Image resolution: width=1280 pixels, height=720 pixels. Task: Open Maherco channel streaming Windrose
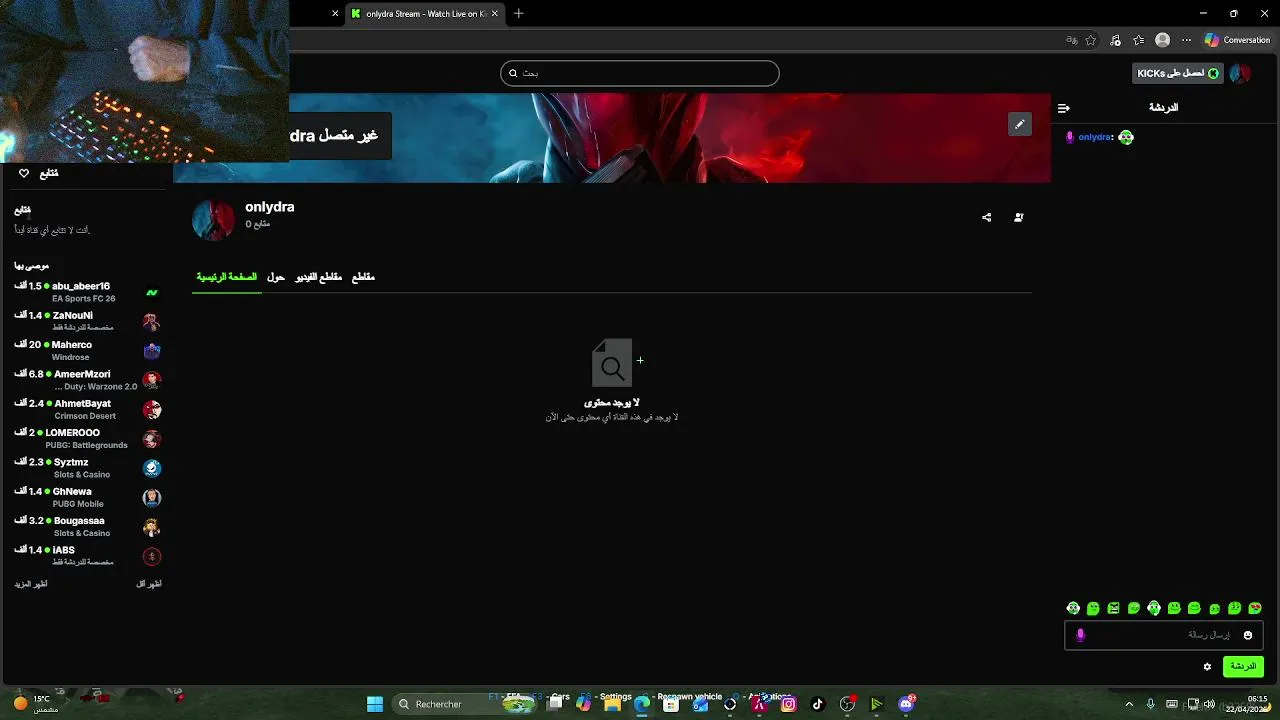[x=88, y=350]
